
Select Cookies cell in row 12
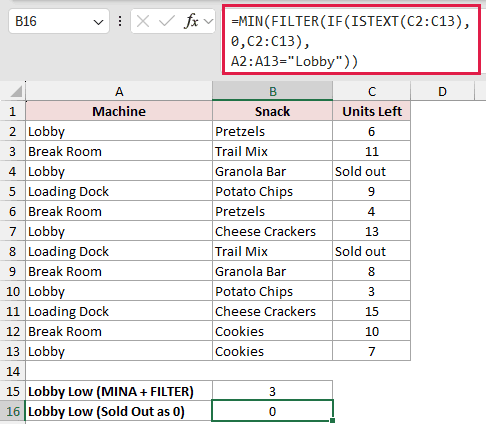point(273,331)
